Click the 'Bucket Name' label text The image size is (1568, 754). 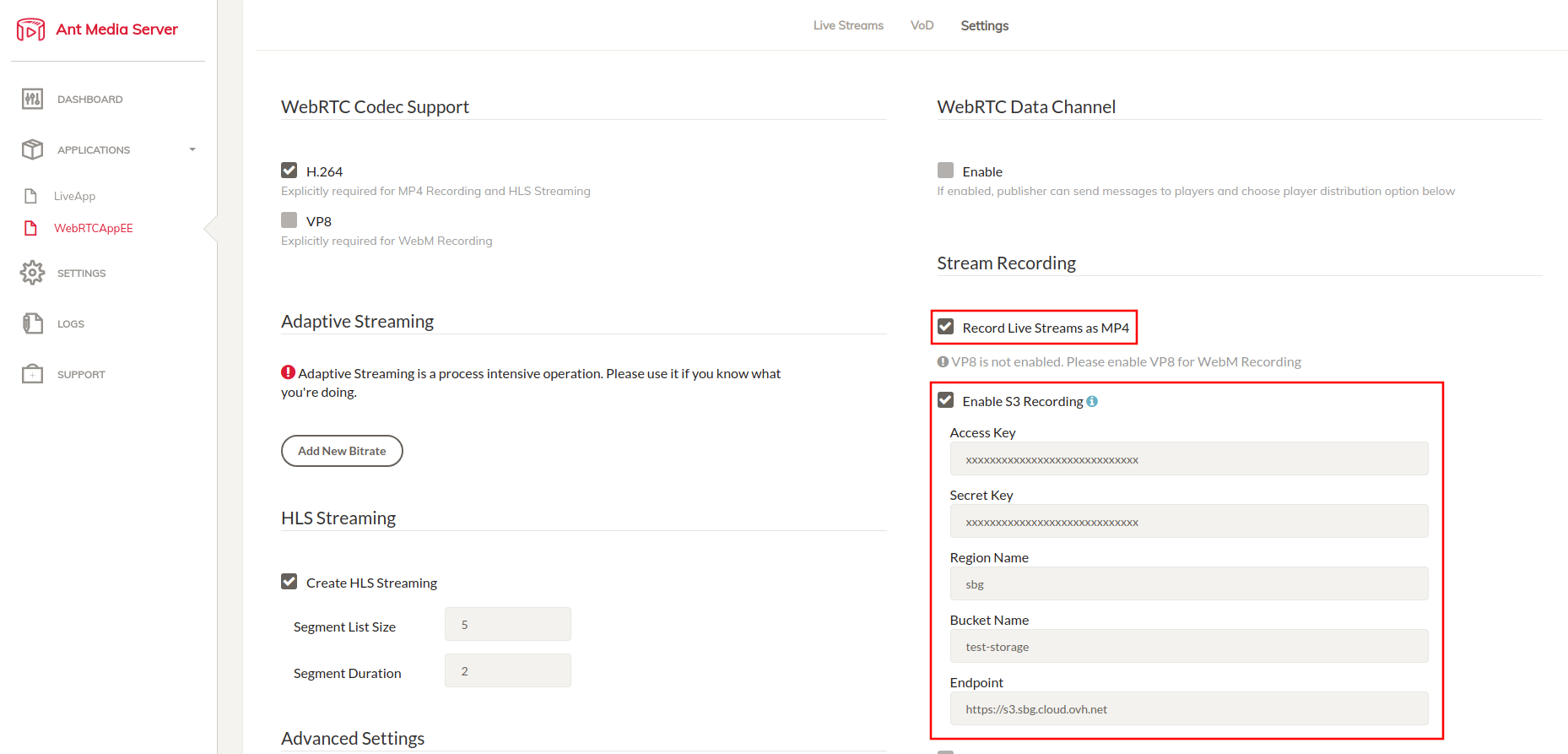point(989,620)
